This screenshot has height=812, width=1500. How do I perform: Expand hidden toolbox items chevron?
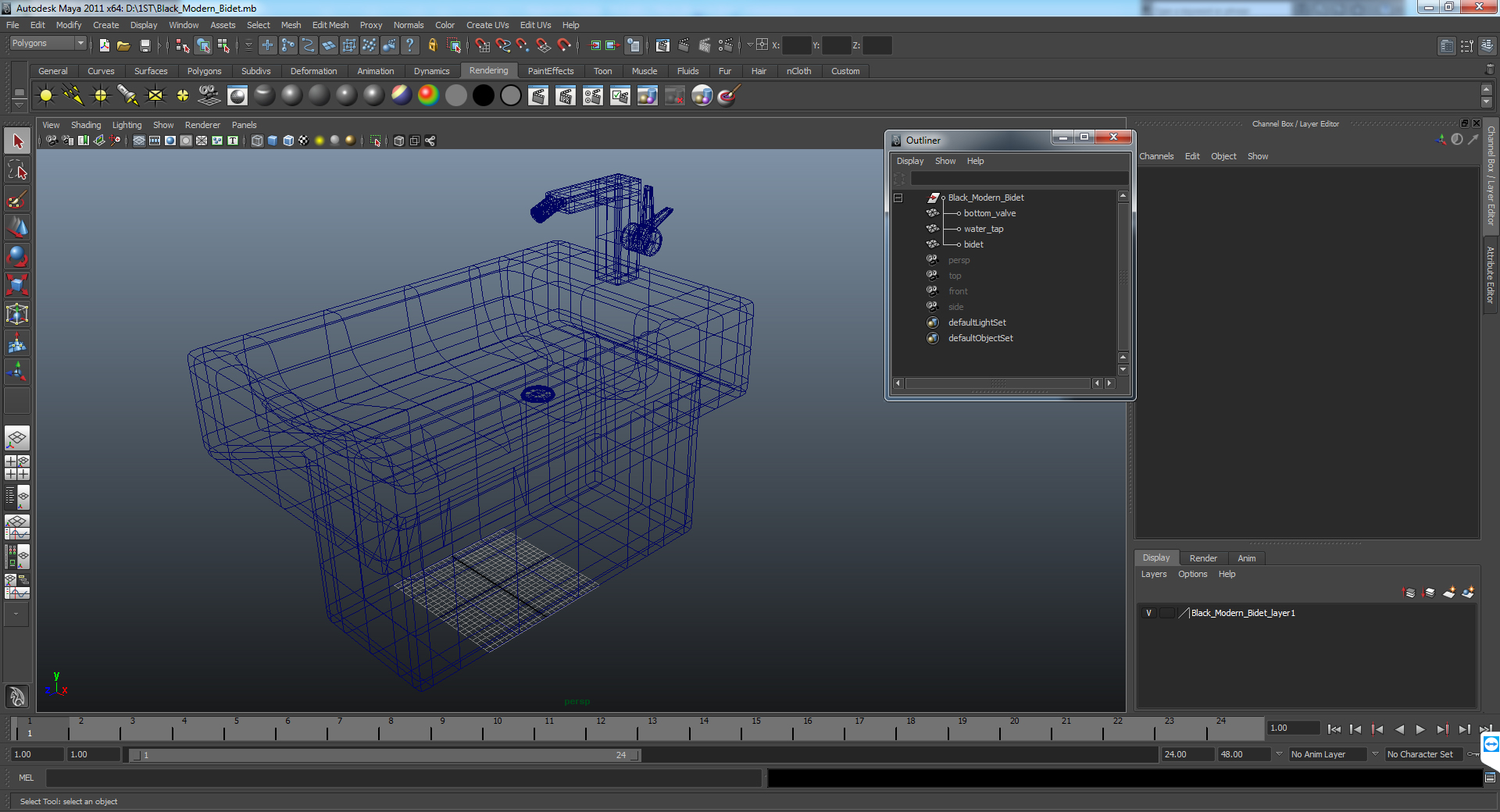click(16, 614)
